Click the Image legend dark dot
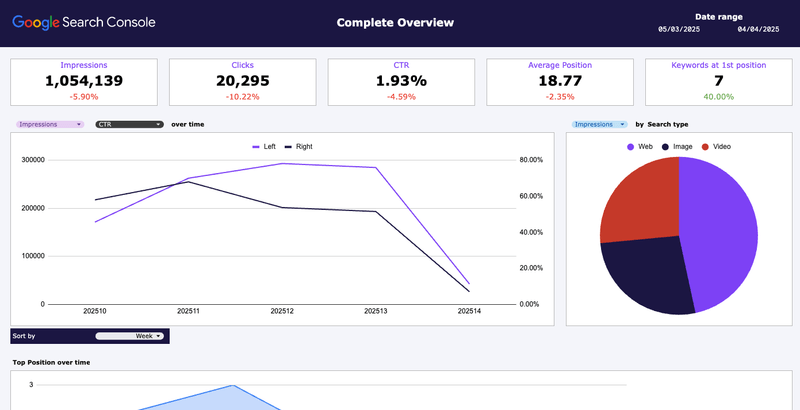Viewport: 800px width, 410px height. [665, 147]
